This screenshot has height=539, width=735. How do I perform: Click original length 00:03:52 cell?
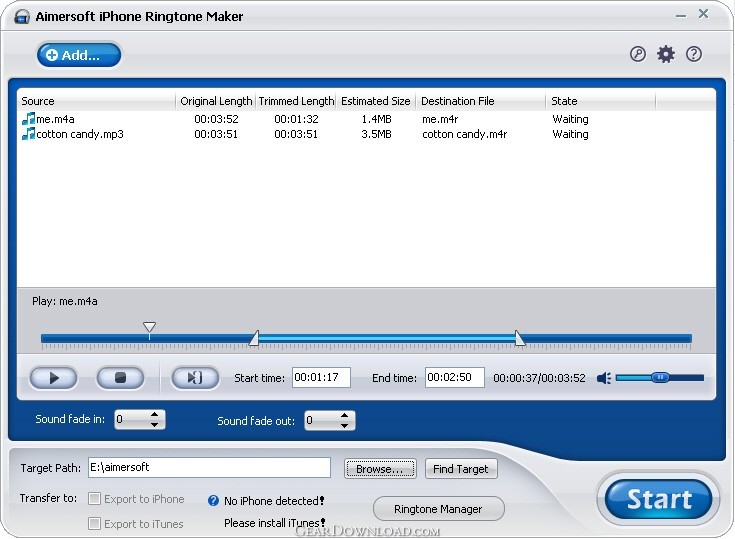216,119
